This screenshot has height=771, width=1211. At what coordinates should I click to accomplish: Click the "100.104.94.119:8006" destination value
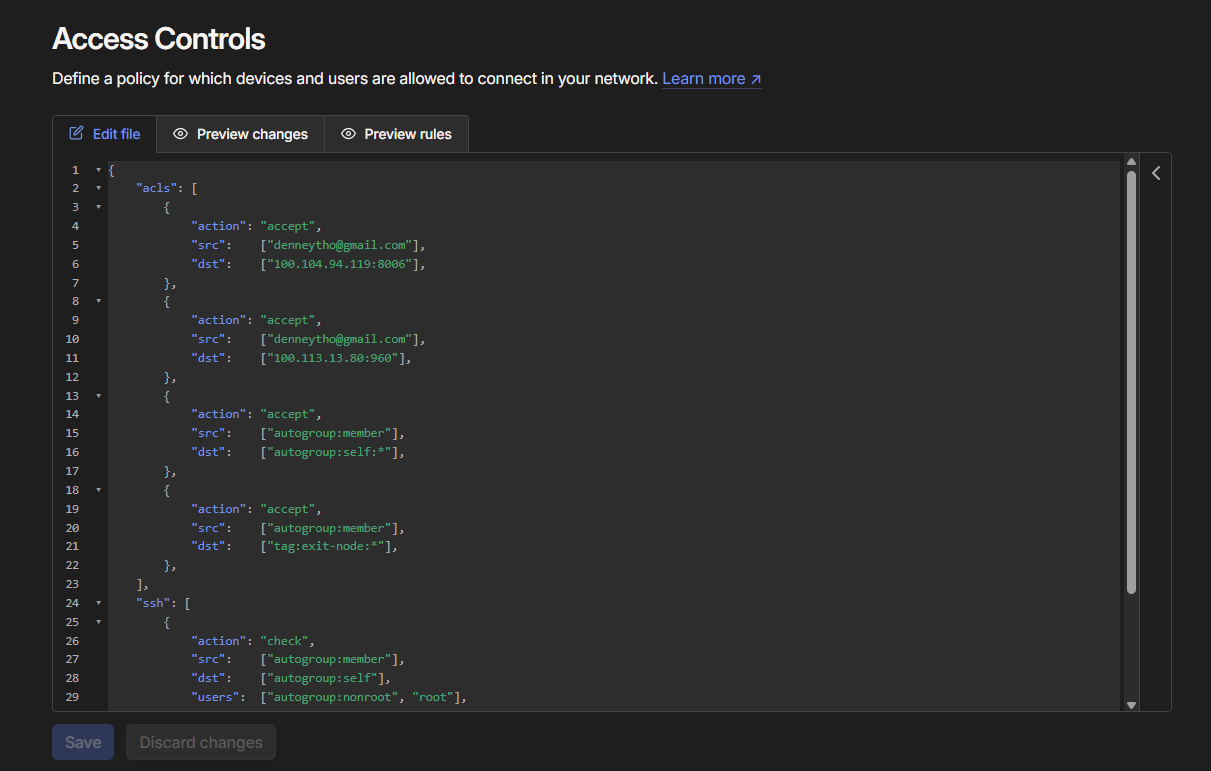[339, 264]
